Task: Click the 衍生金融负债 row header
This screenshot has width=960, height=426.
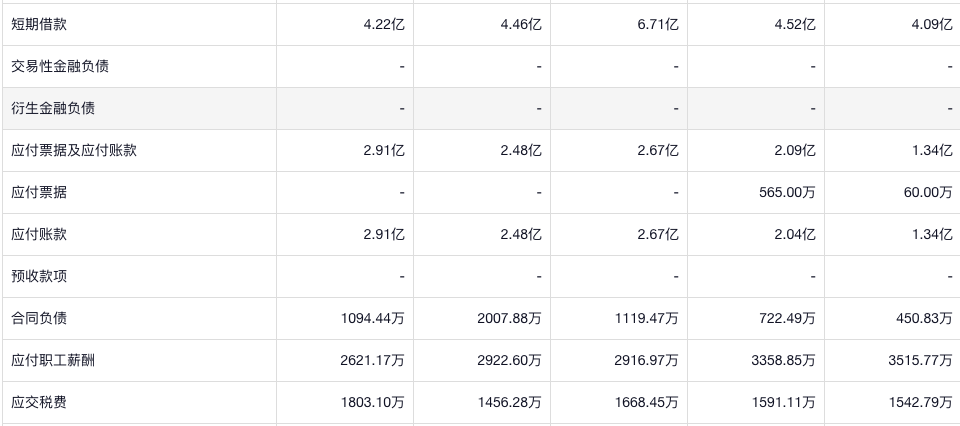Action: [x=52, y=109]
